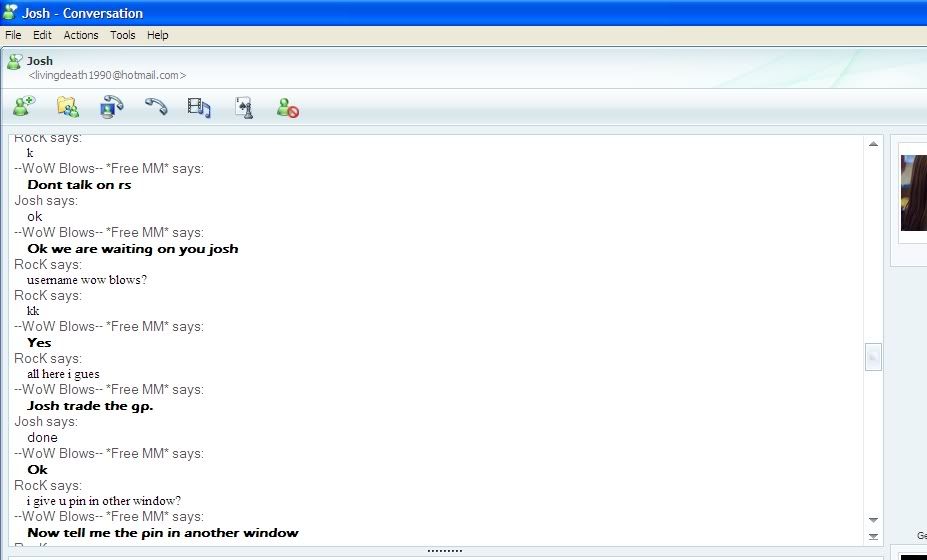Click Josh's email address livingdeath1990@hotmail.com

107,75
